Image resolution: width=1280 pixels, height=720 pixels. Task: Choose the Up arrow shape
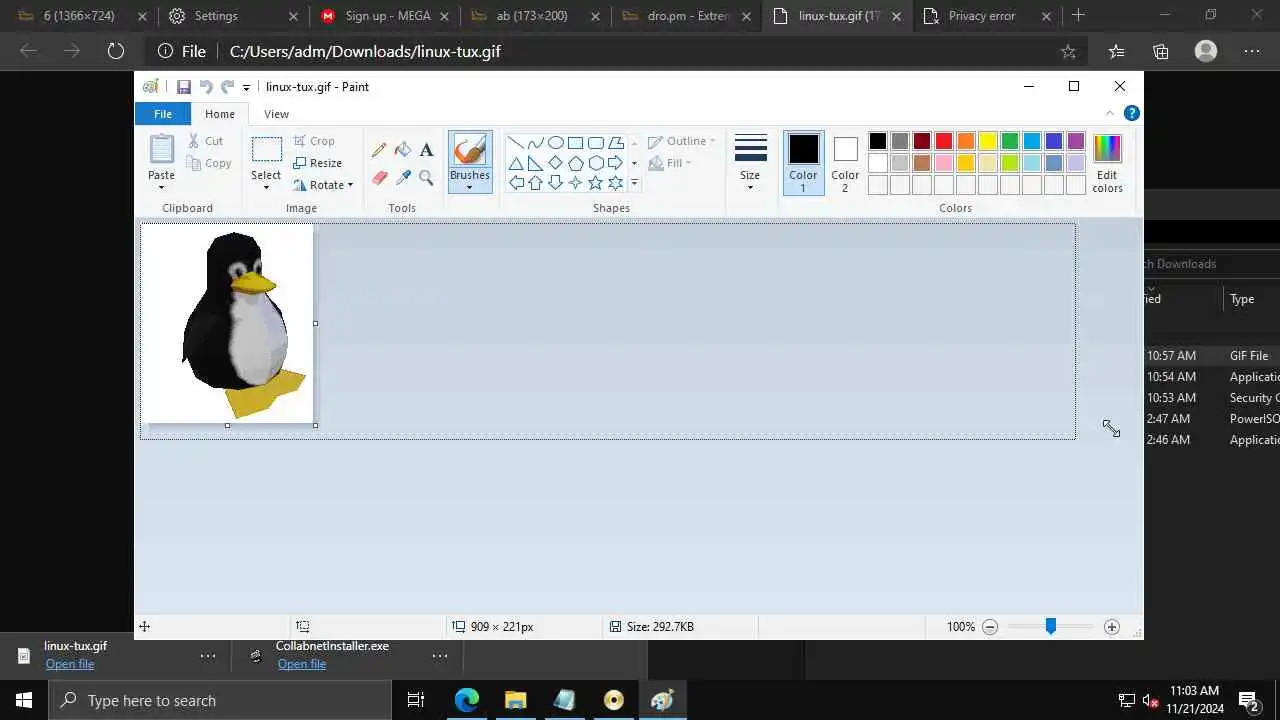[536, 183]
